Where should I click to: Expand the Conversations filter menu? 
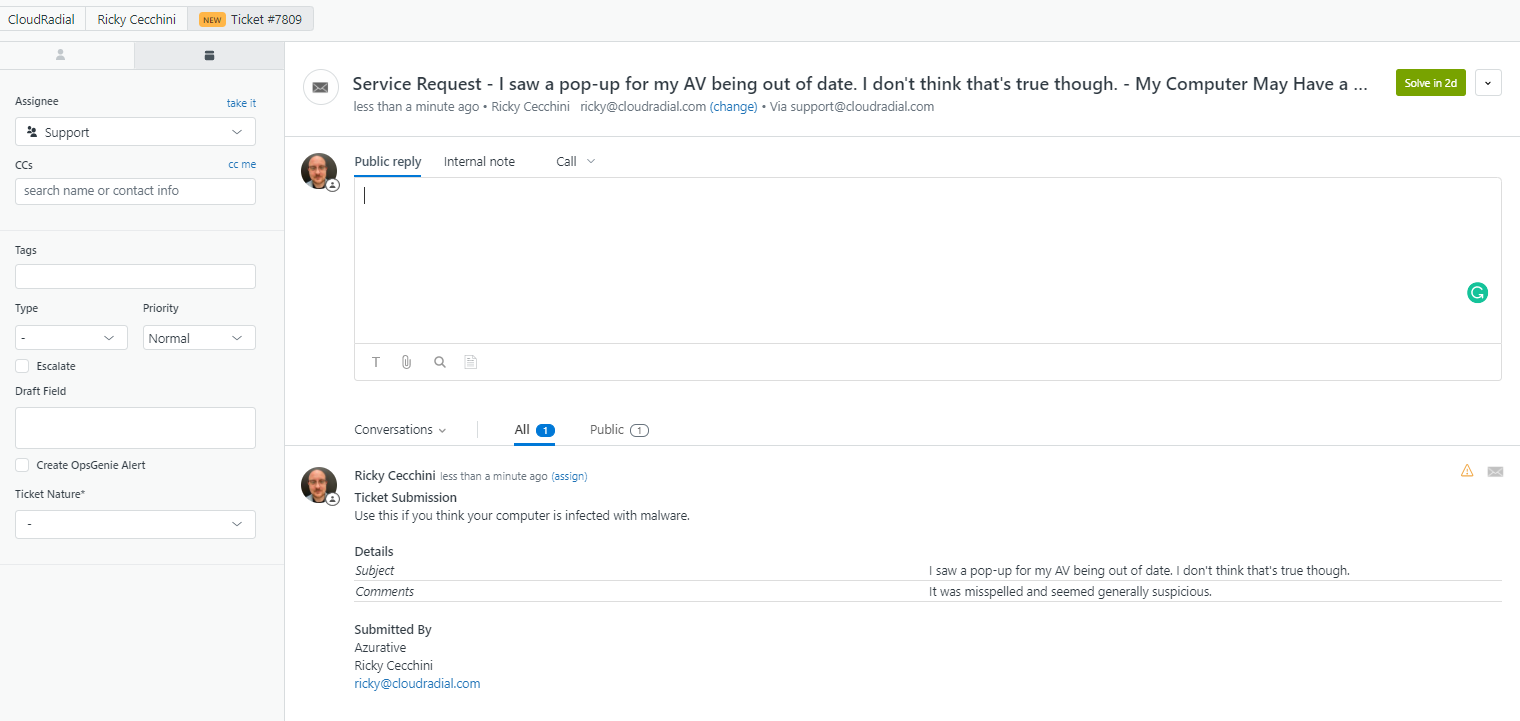[400, 430]
